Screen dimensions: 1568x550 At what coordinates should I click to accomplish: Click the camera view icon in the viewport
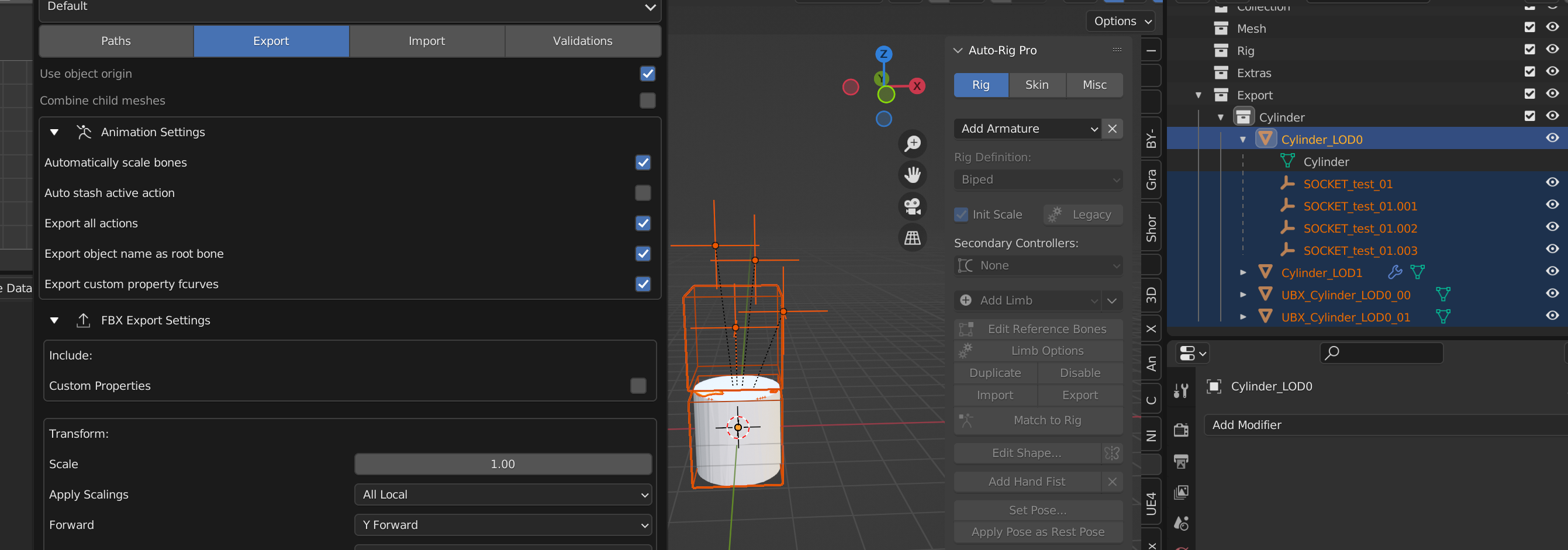(913, 206)
